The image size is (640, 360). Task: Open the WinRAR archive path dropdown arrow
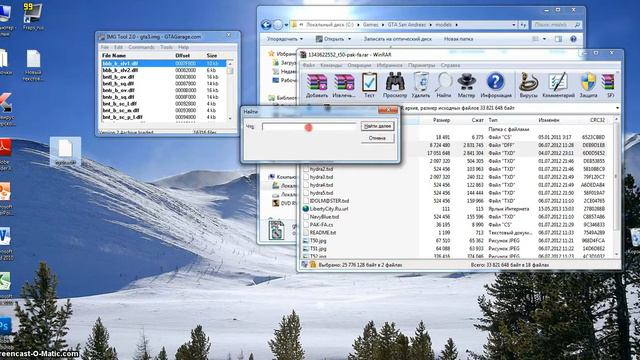point(617,108)
